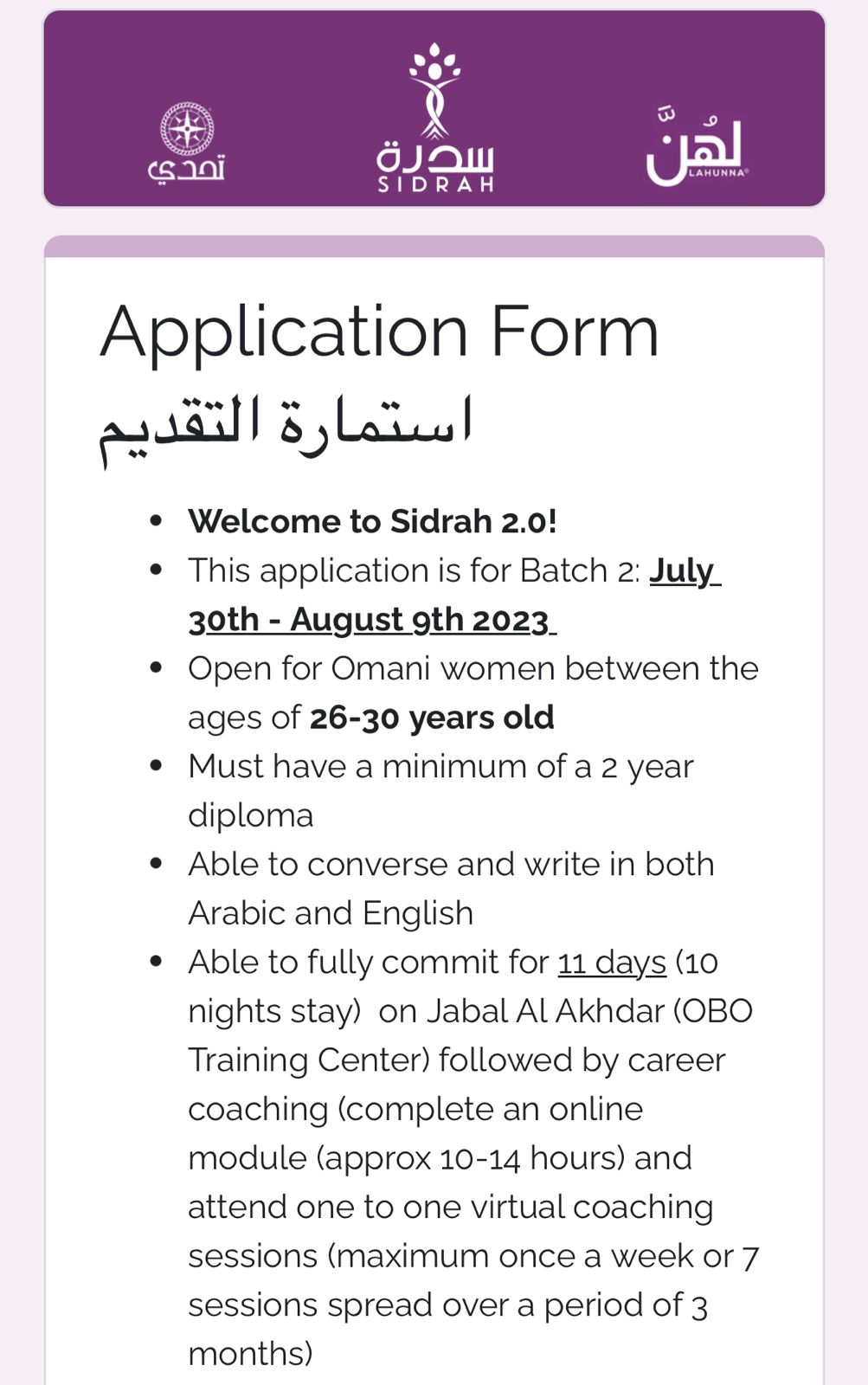Click the Arabic and English requirement text
Screen dimensions: 868x1385
(x=331, y=913)
